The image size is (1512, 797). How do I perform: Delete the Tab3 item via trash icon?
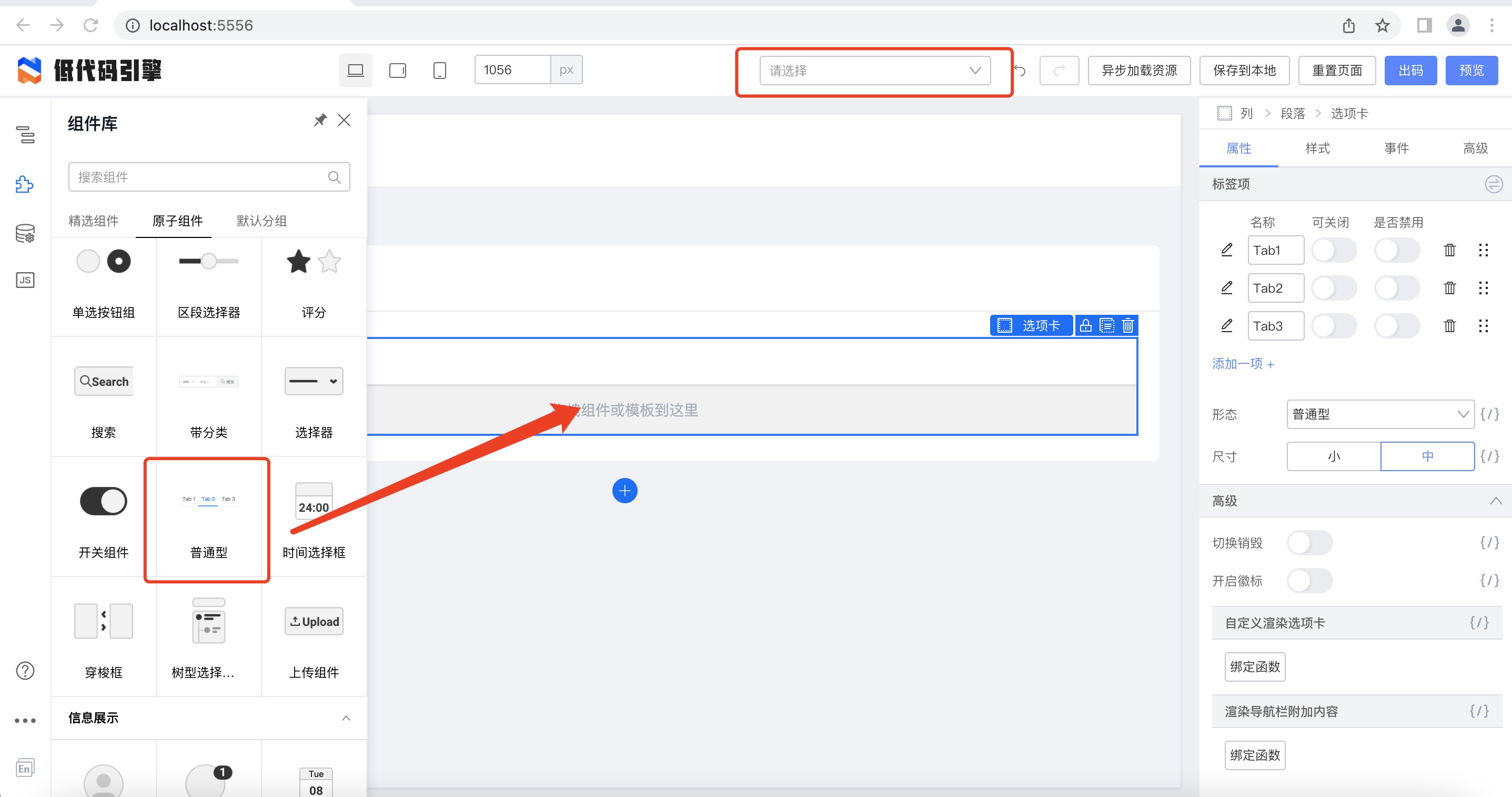point(1449,326)
